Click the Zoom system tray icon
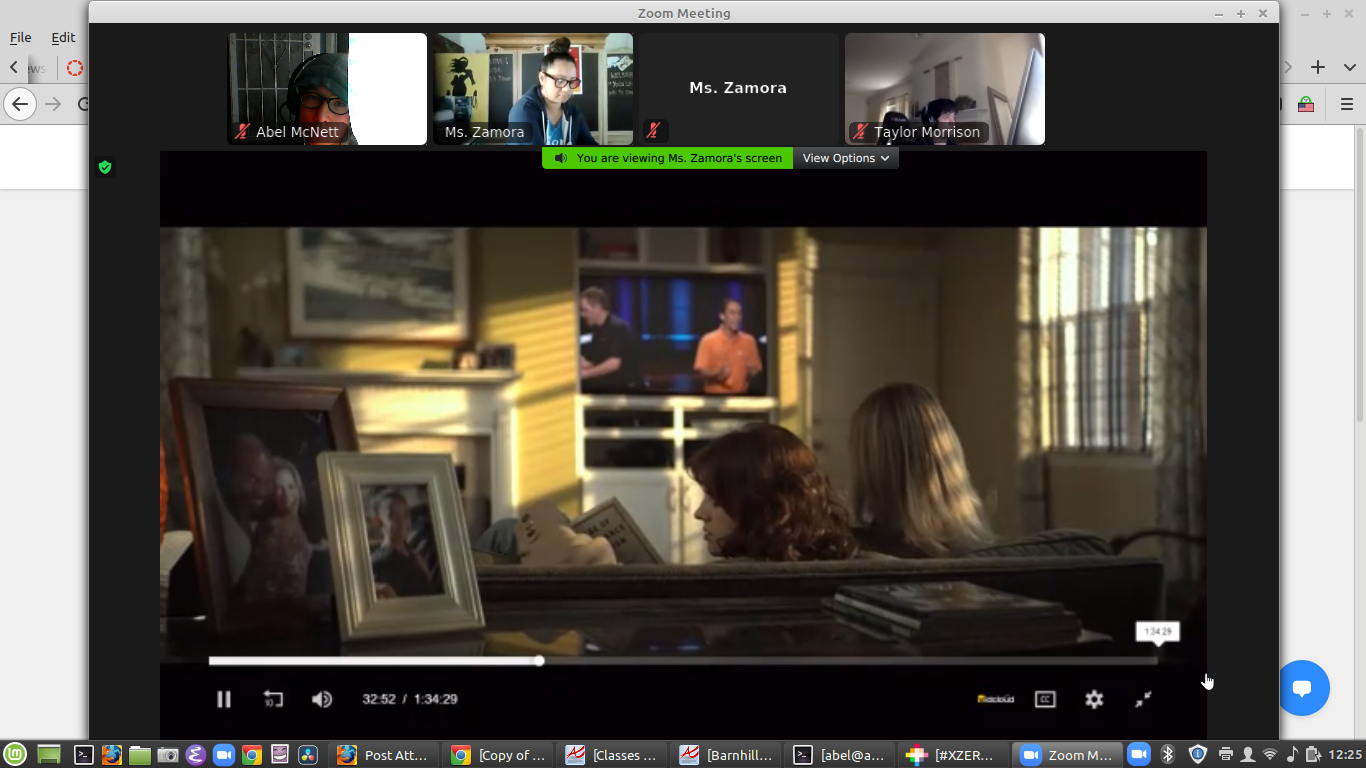Viewport: 1366px width, 768px height. tap(1138, 755)
